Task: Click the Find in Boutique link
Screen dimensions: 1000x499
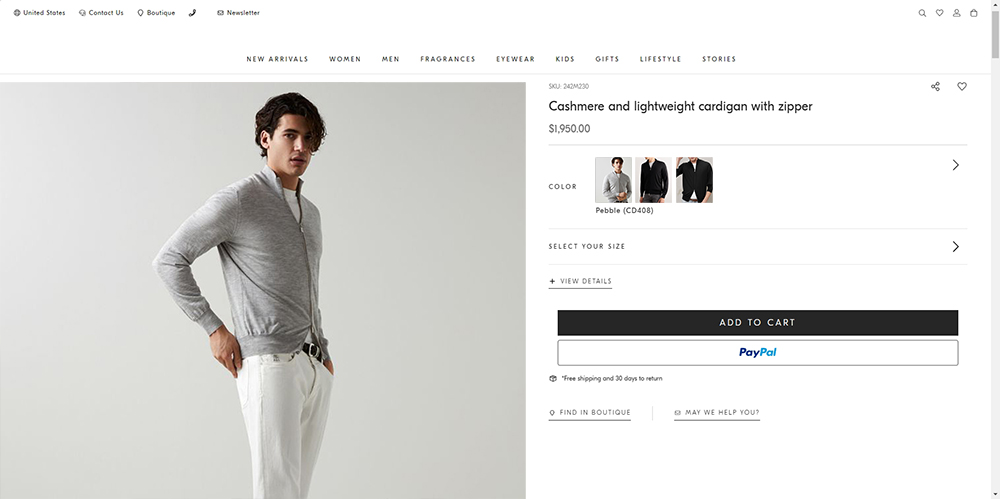Action: click(590, 412)
